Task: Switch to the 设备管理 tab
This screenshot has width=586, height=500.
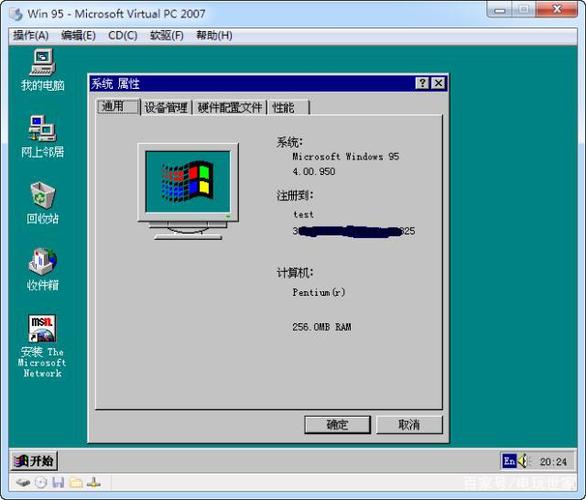Action: click(x=166, y=108)
